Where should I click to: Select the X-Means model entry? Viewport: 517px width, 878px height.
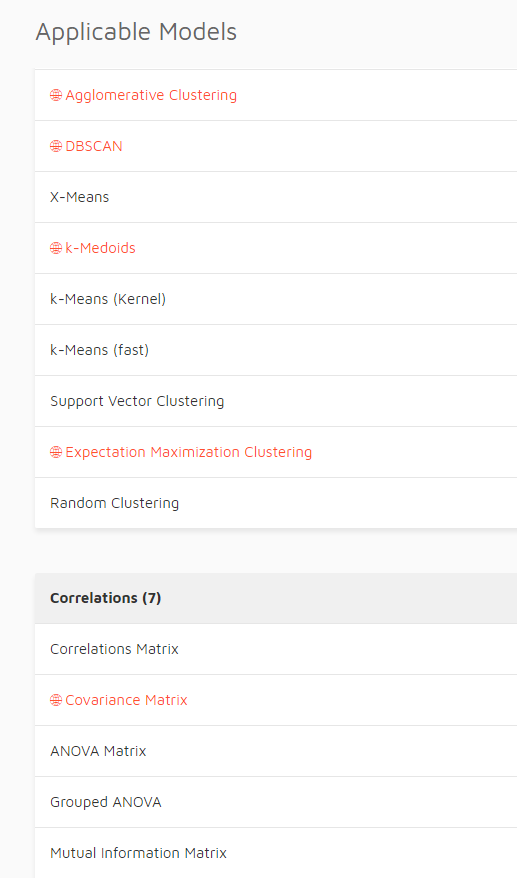pos(276,197)
